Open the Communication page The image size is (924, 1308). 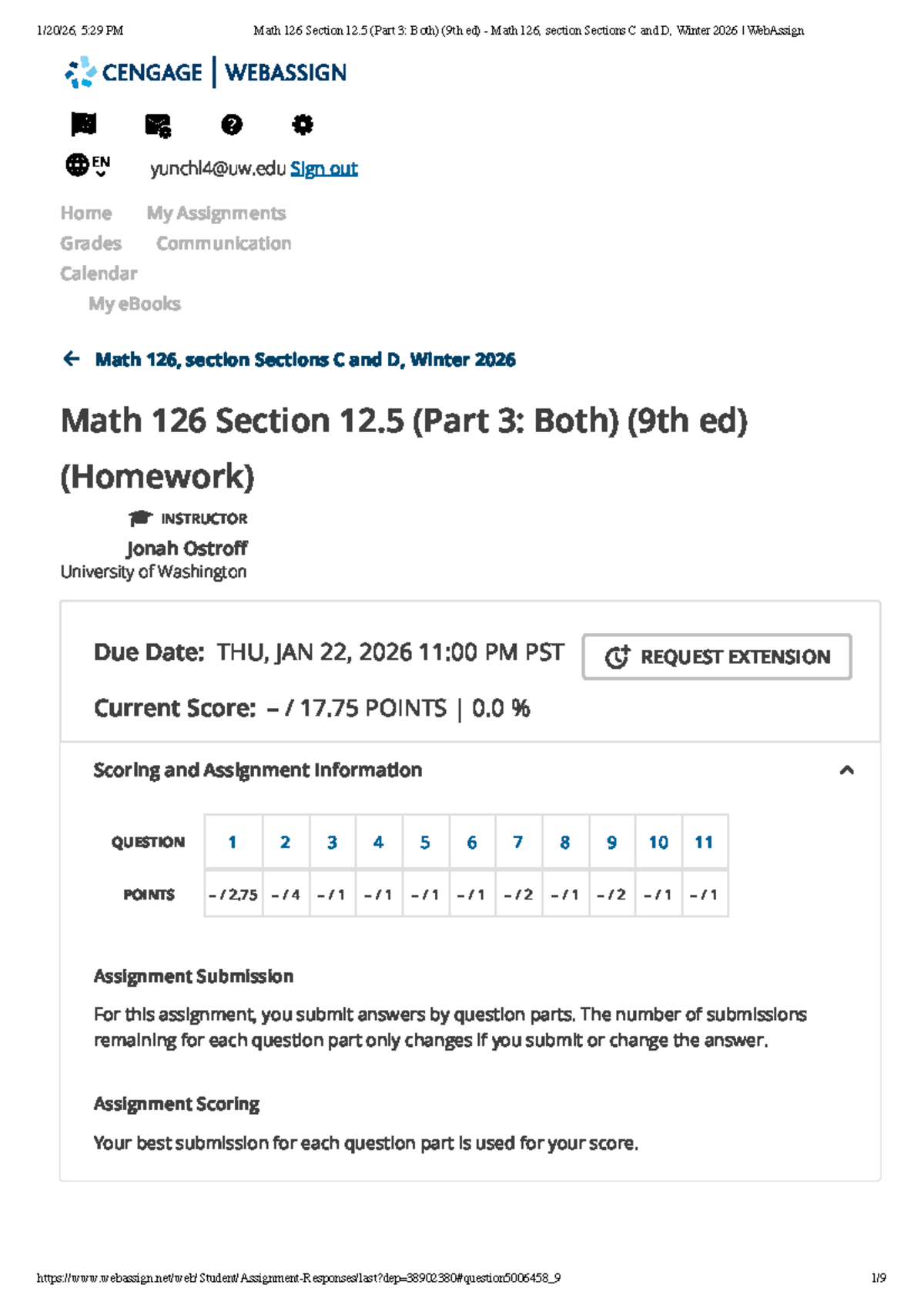pyautogui.click(x=223, y=243)
